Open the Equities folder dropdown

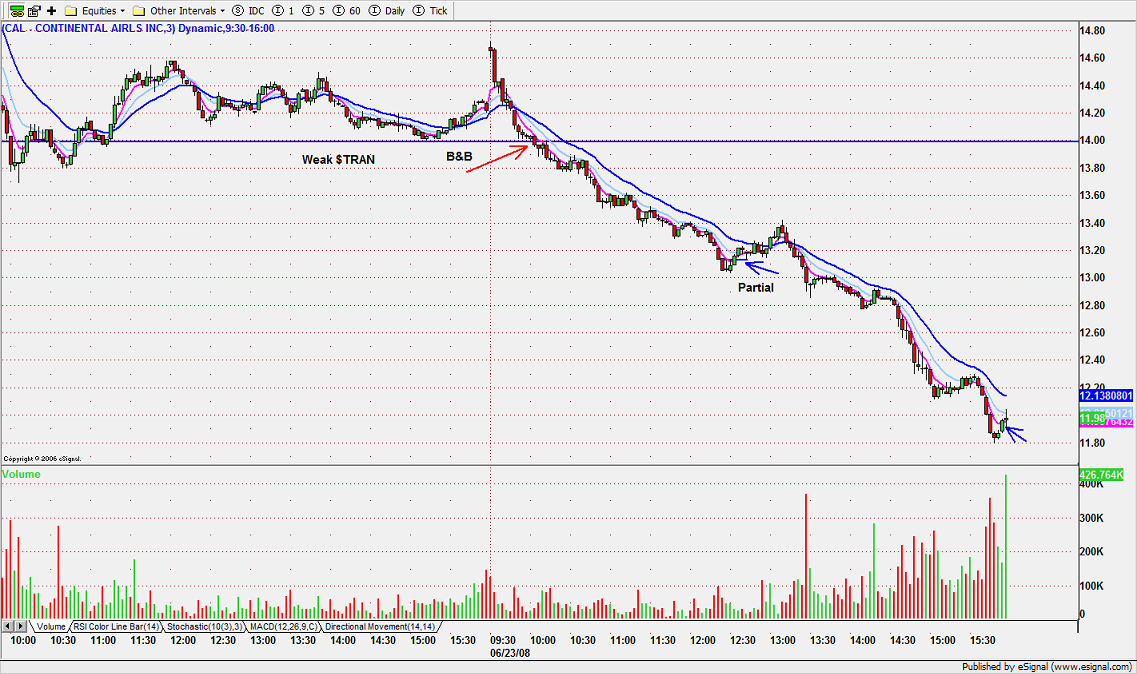95,11
